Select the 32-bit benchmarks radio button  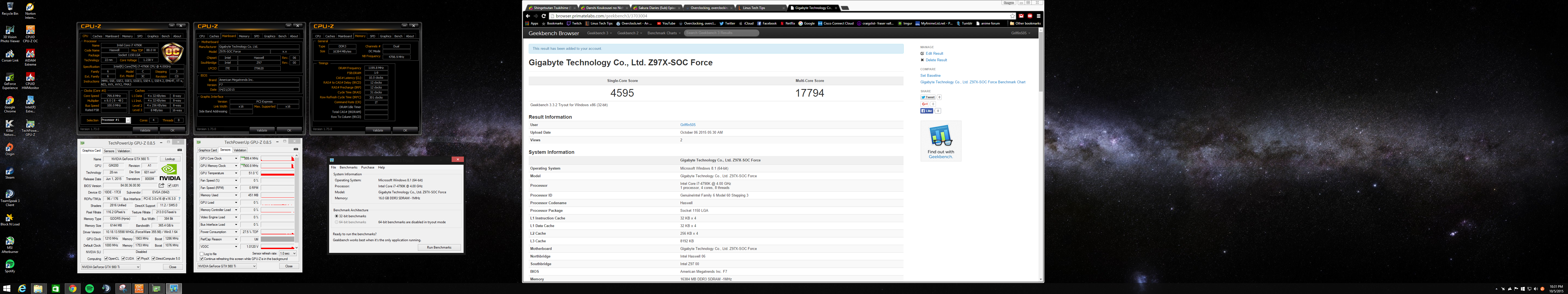(337, 216)
